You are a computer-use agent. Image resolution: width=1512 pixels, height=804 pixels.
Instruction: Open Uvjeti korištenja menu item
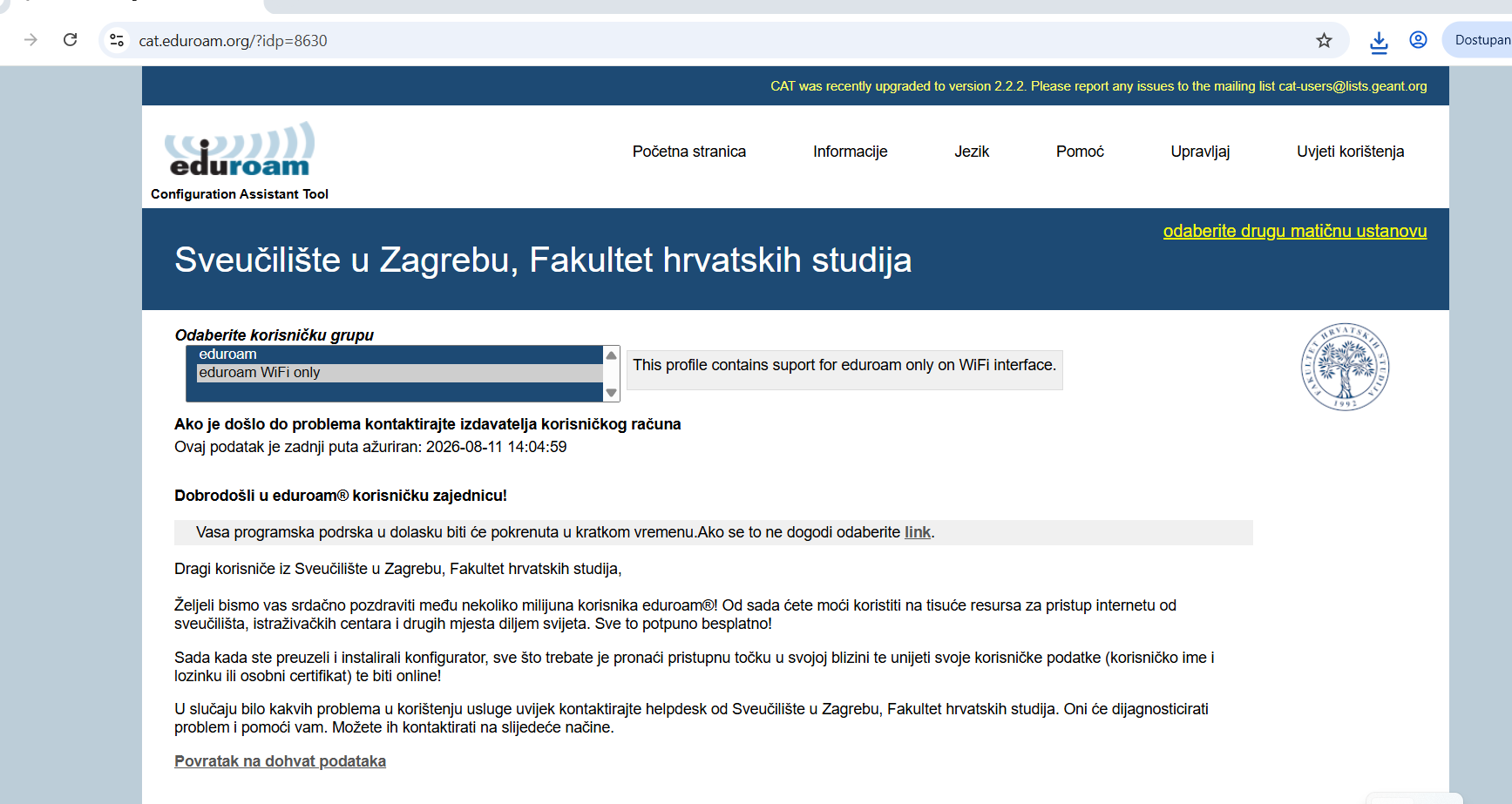(x=1350, y=152)
